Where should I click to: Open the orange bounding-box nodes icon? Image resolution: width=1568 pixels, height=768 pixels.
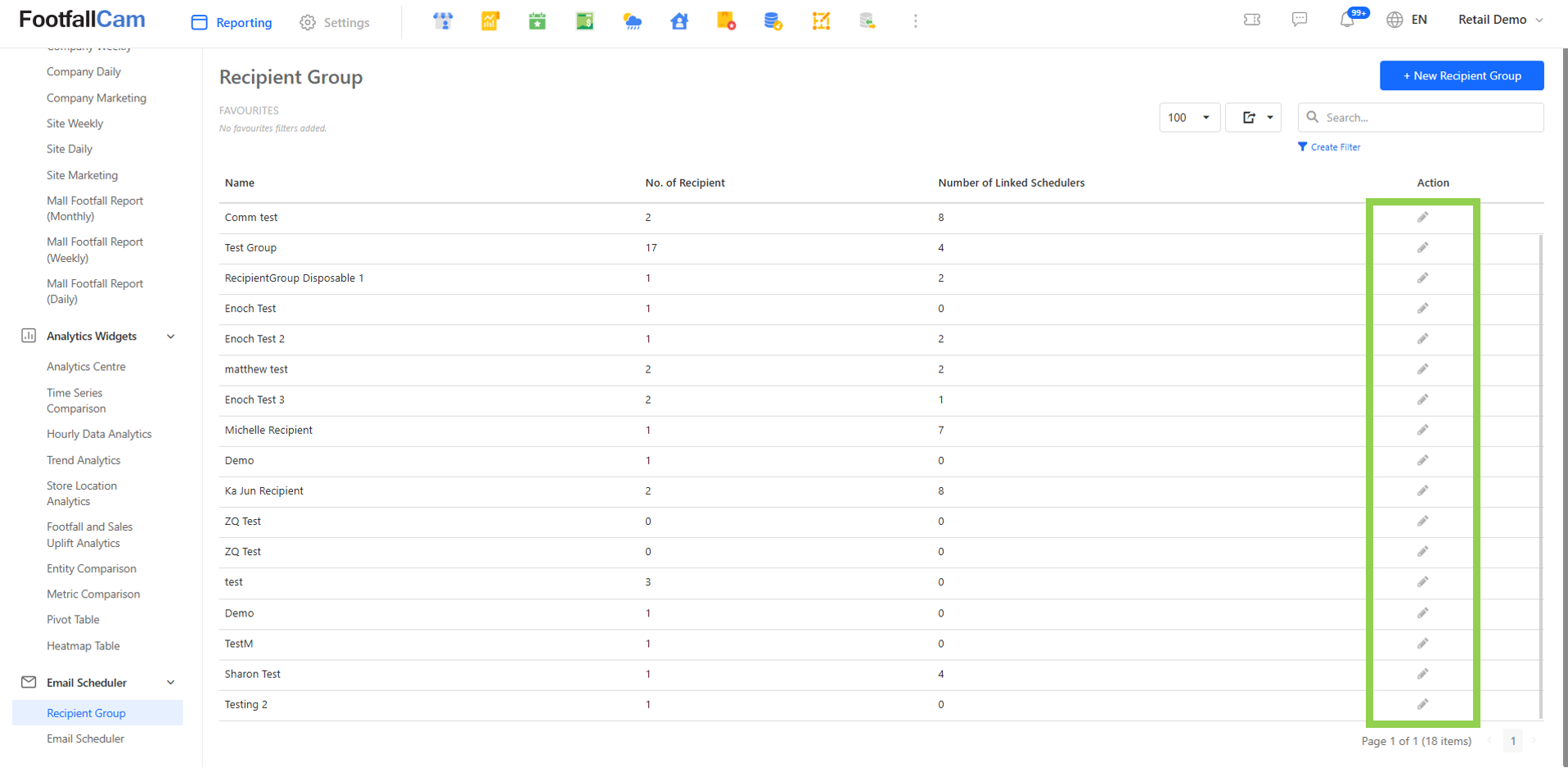click(x=821, y=21)
